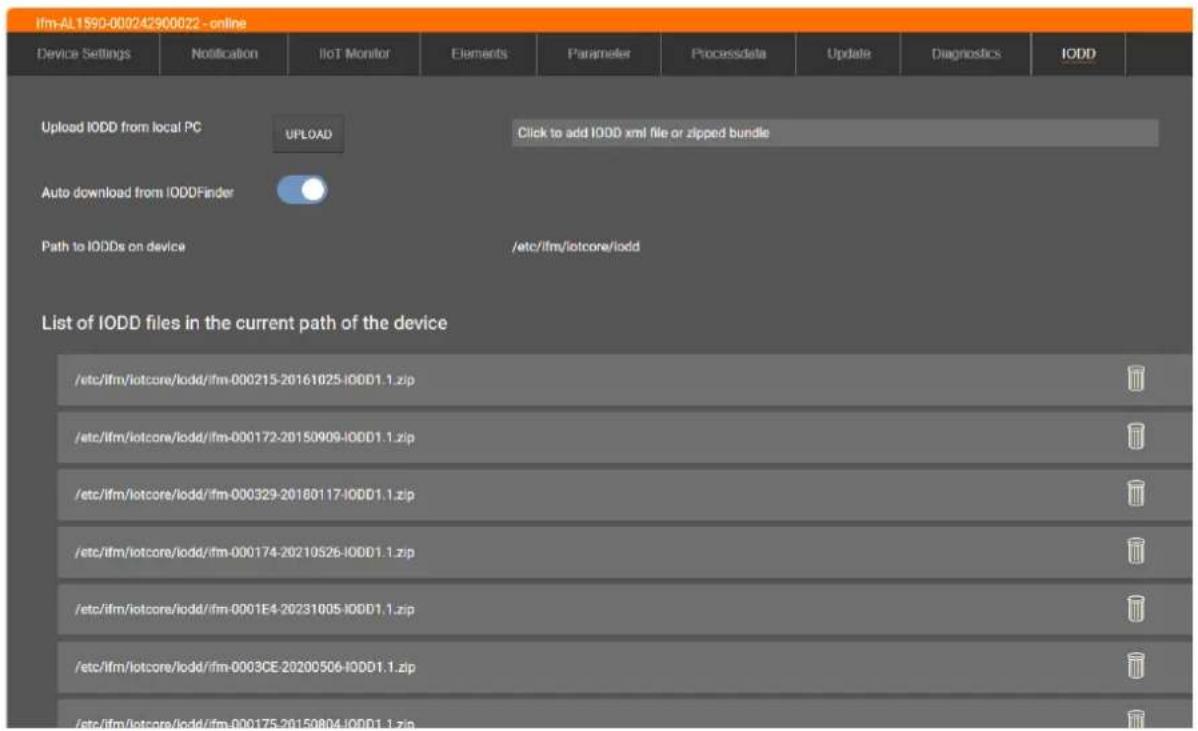Select the ifm-000174-20210526-IODD1.1.zip row text
Screen dimensions: 1198x731
(244, 551)
